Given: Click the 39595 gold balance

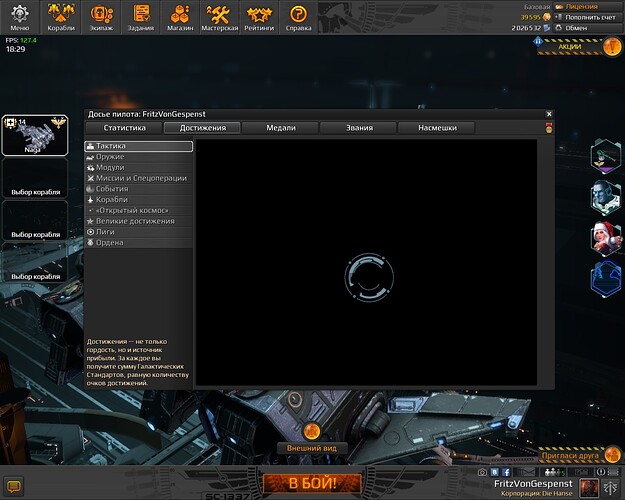Looking at the screenshot, I should pos(530,17).
